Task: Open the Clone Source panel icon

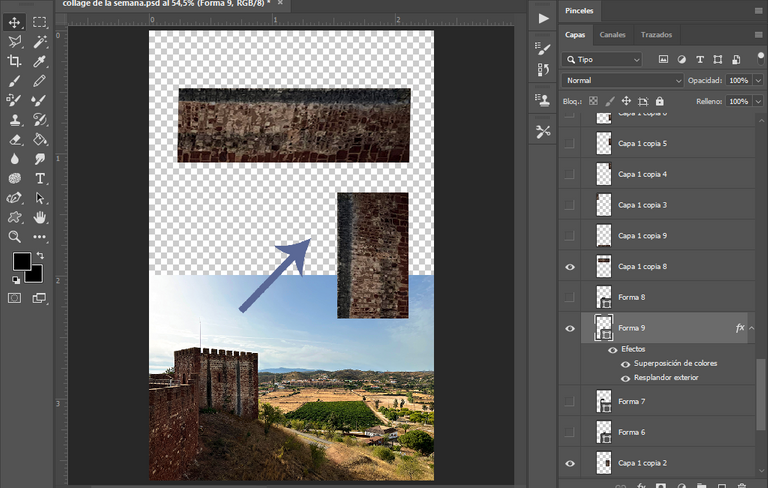Action: (x=543, y=100)
